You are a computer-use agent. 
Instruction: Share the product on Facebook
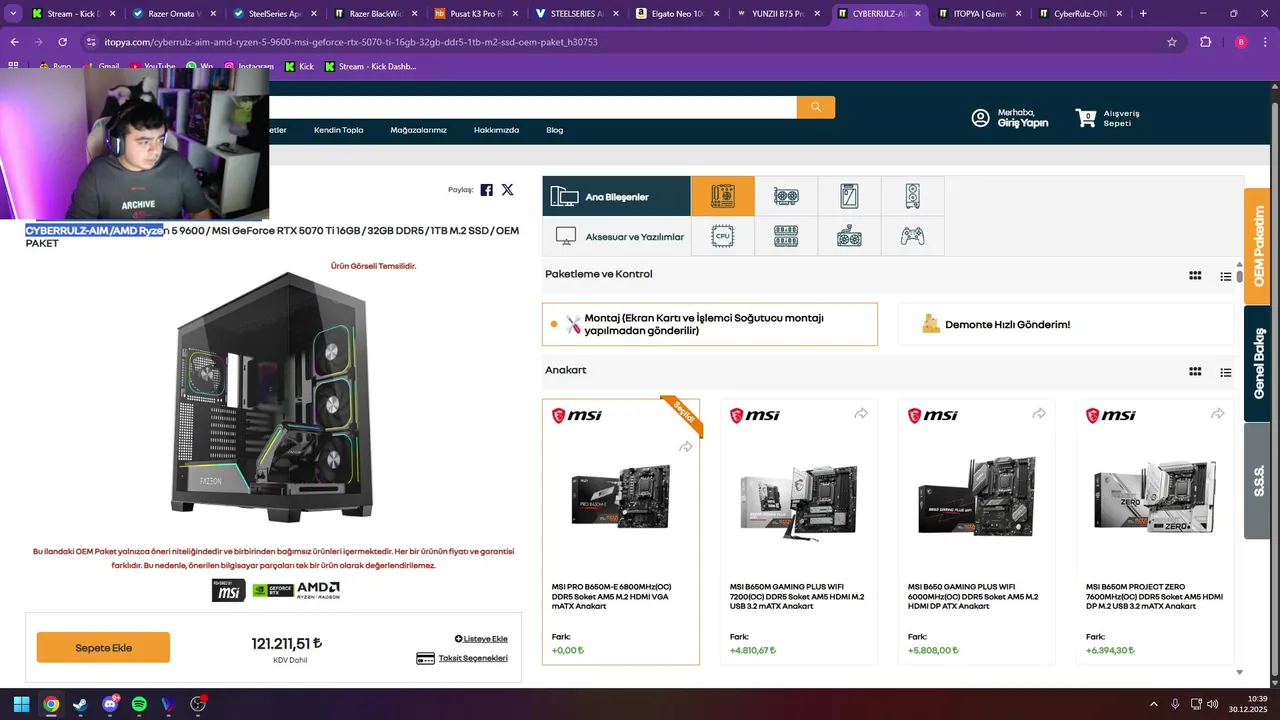coord(487,190)
